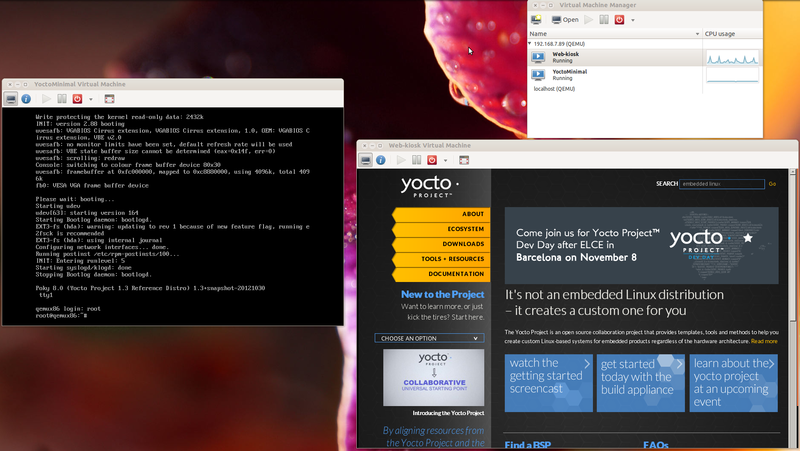Pause the selected VM in Virtual Machine Manager
800x451 pixels.
[x=604, y=20]
